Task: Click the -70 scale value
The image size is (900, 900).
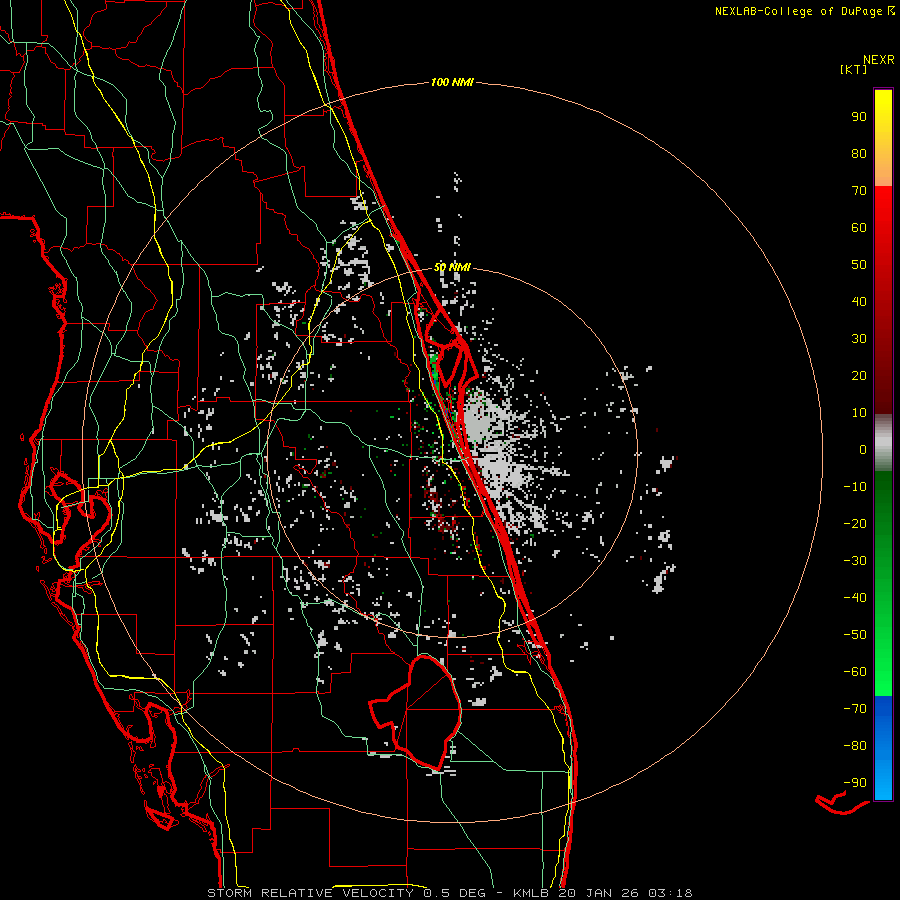Action: [x=855, y=709]
